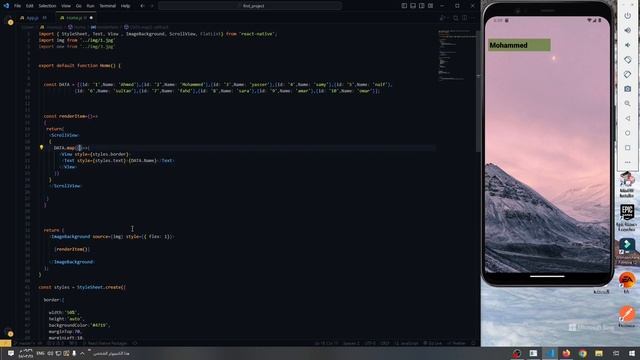Click the emulator Rotate Right button
The height and width of the screenshot is (360, 640).
click(627, 74)
